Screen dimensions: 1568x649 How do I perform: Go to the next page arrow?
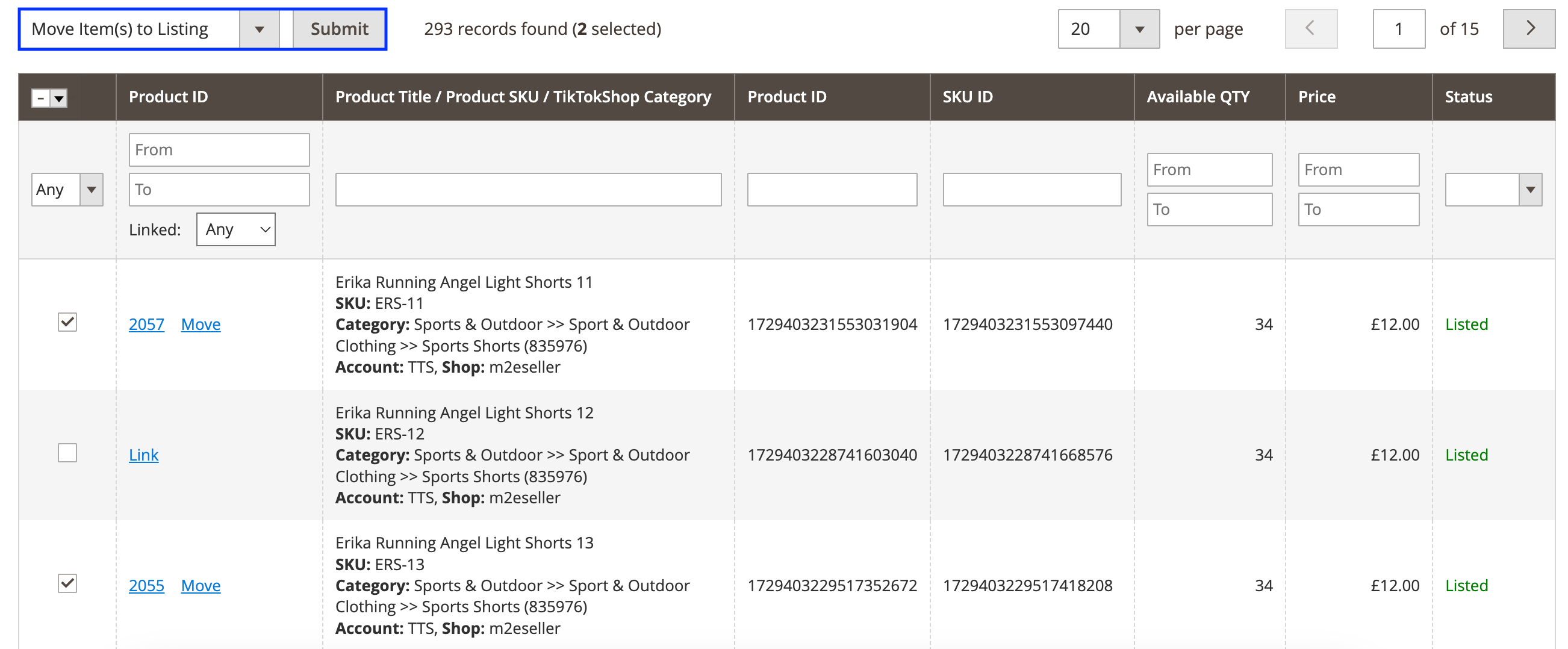point(1528,29)
